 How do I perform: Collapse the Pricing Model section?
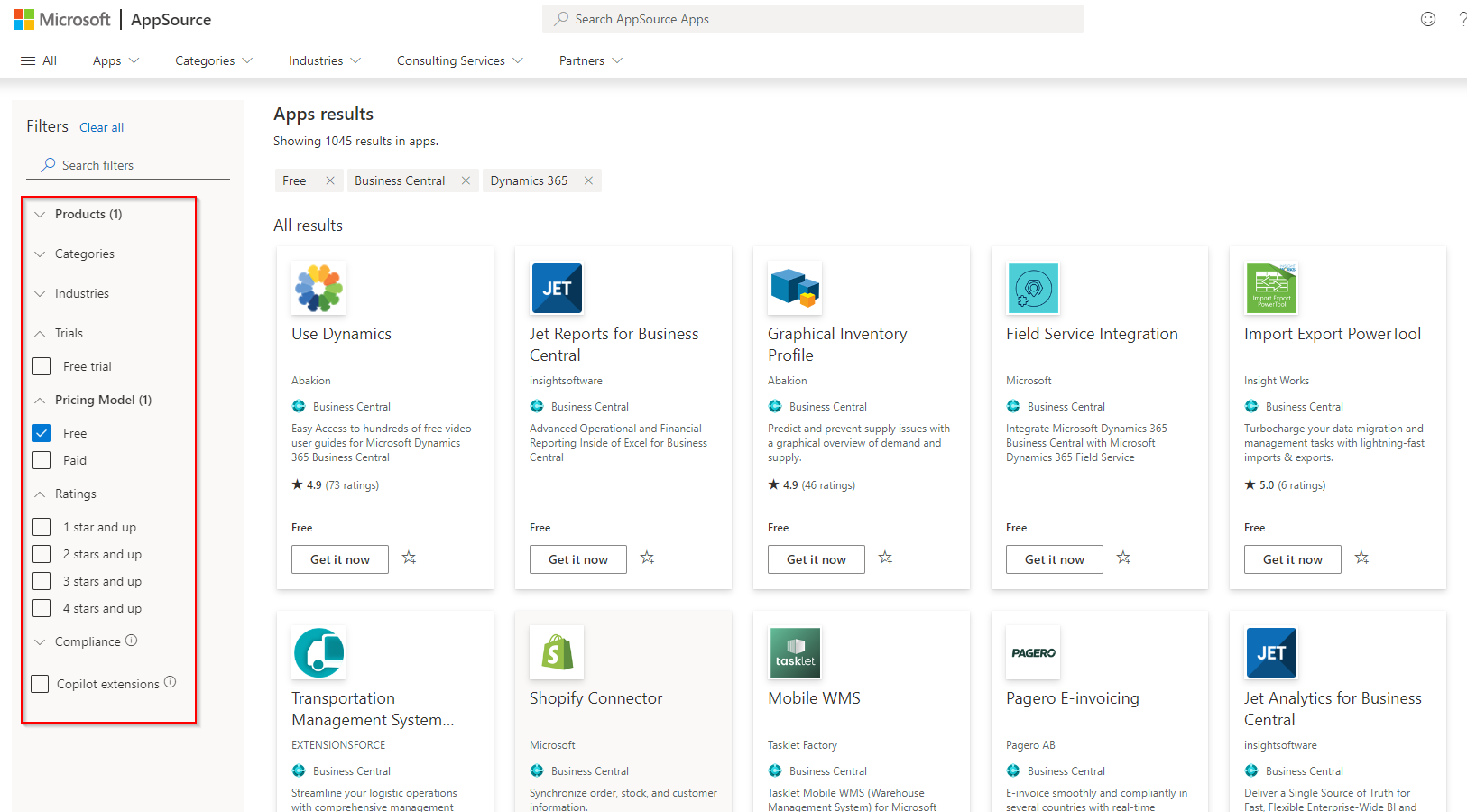click(x=93, y=400)
